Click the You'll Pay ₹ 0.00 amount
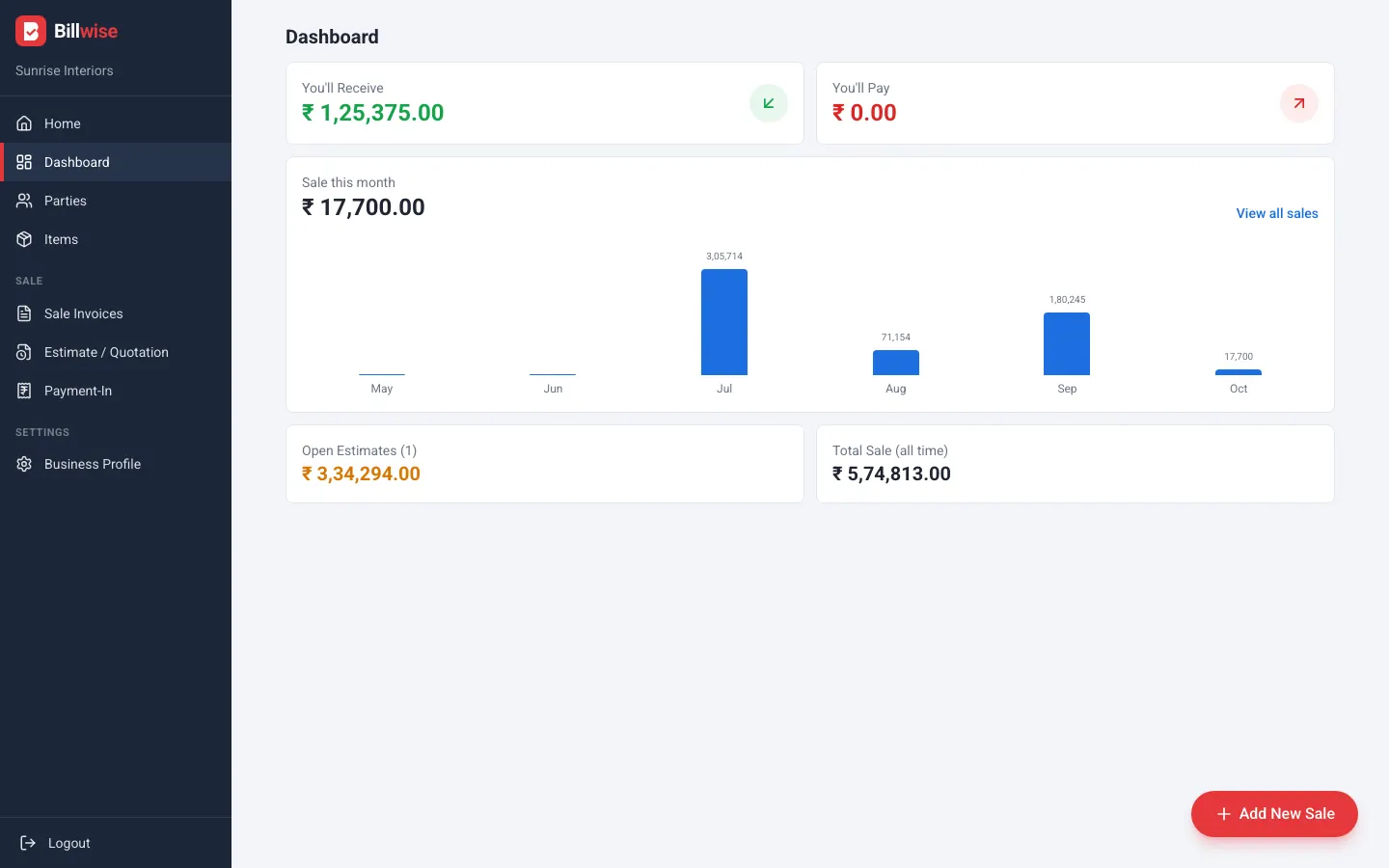Screen dimensions: 1389x868 pos(864,113)
